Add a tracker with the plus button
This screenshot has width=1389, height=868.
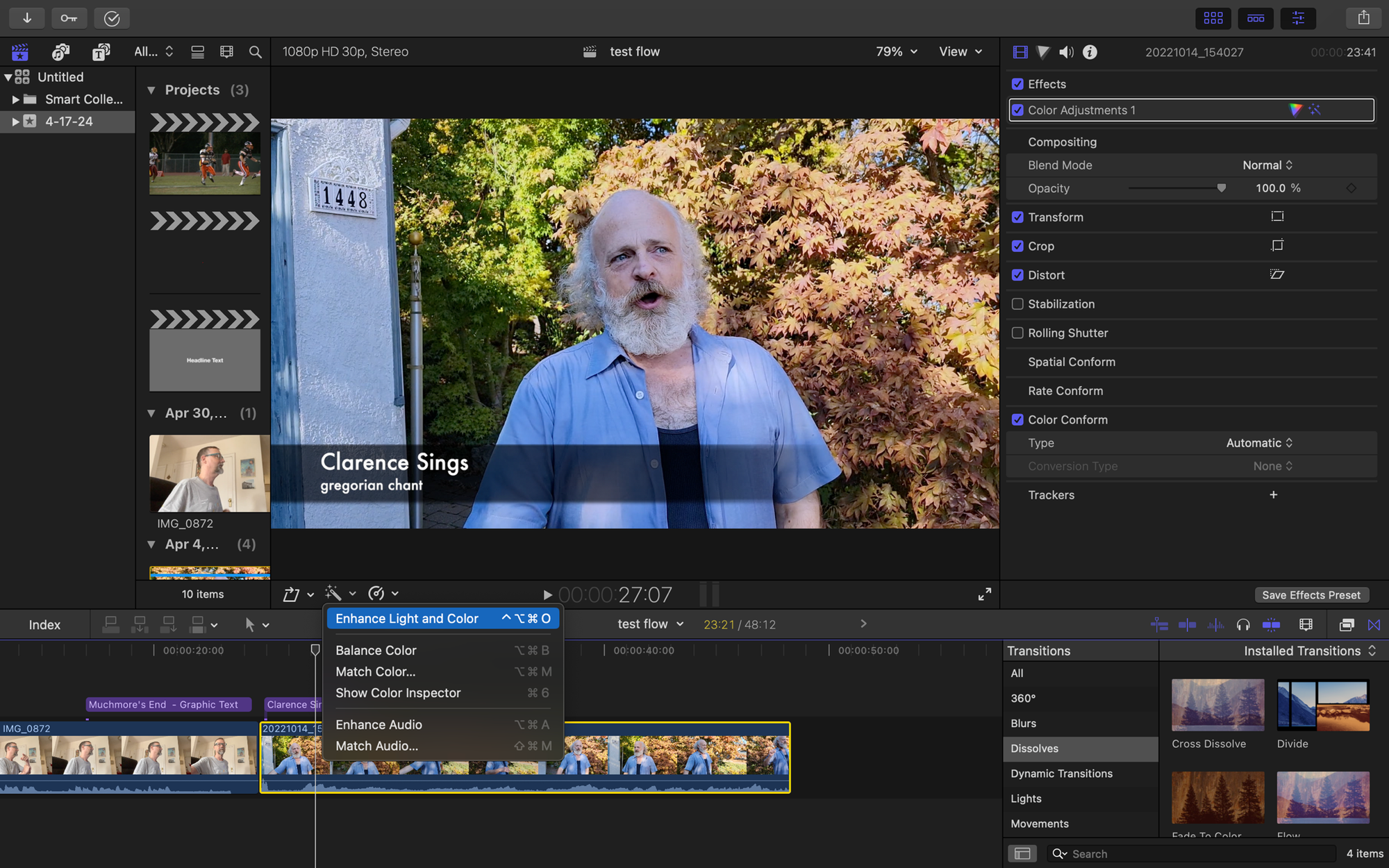click(x=1273, y=494)
